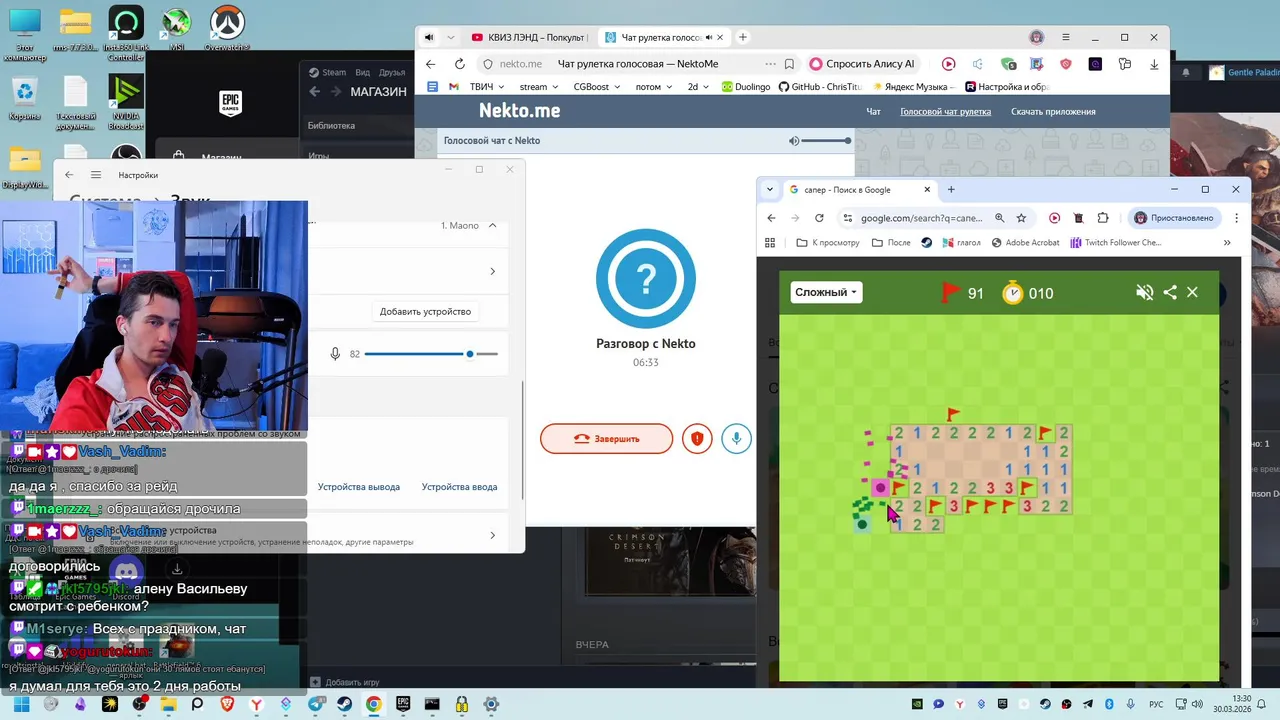Image resolution: width=1280 pixels, height=720 pixels.
Task: Close the minesweeper game overlay
Action: pos(1192,292)
